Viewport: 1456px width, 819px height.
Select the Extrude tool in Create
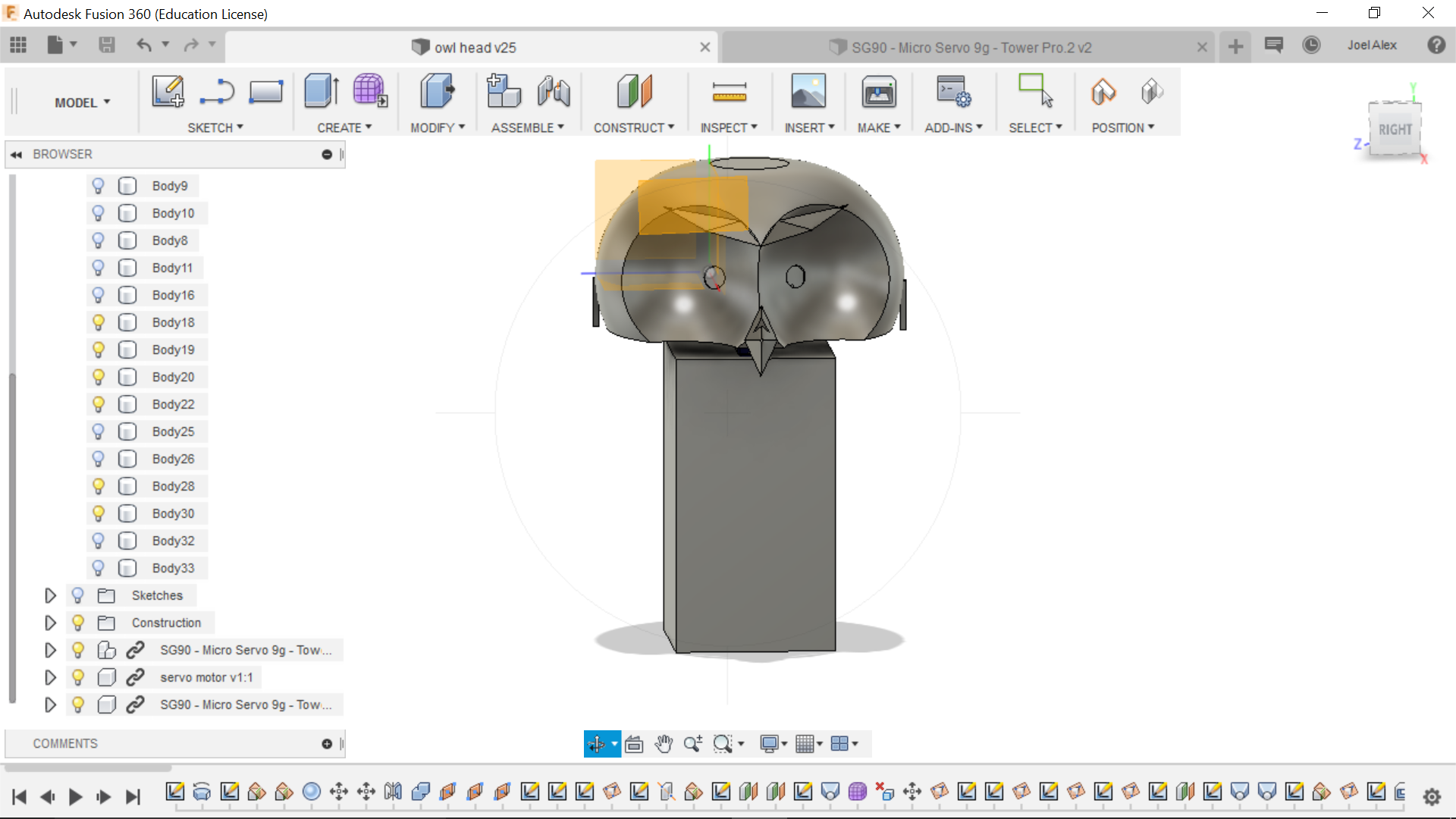(322, 92)
